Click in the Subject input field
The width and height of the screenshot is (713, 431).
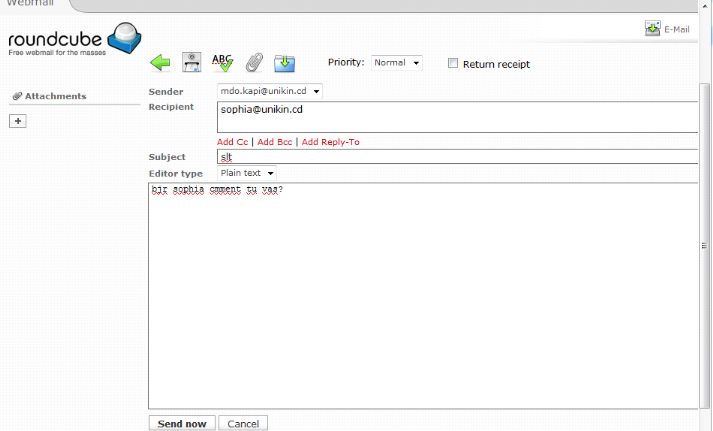[x=456, y=157]
